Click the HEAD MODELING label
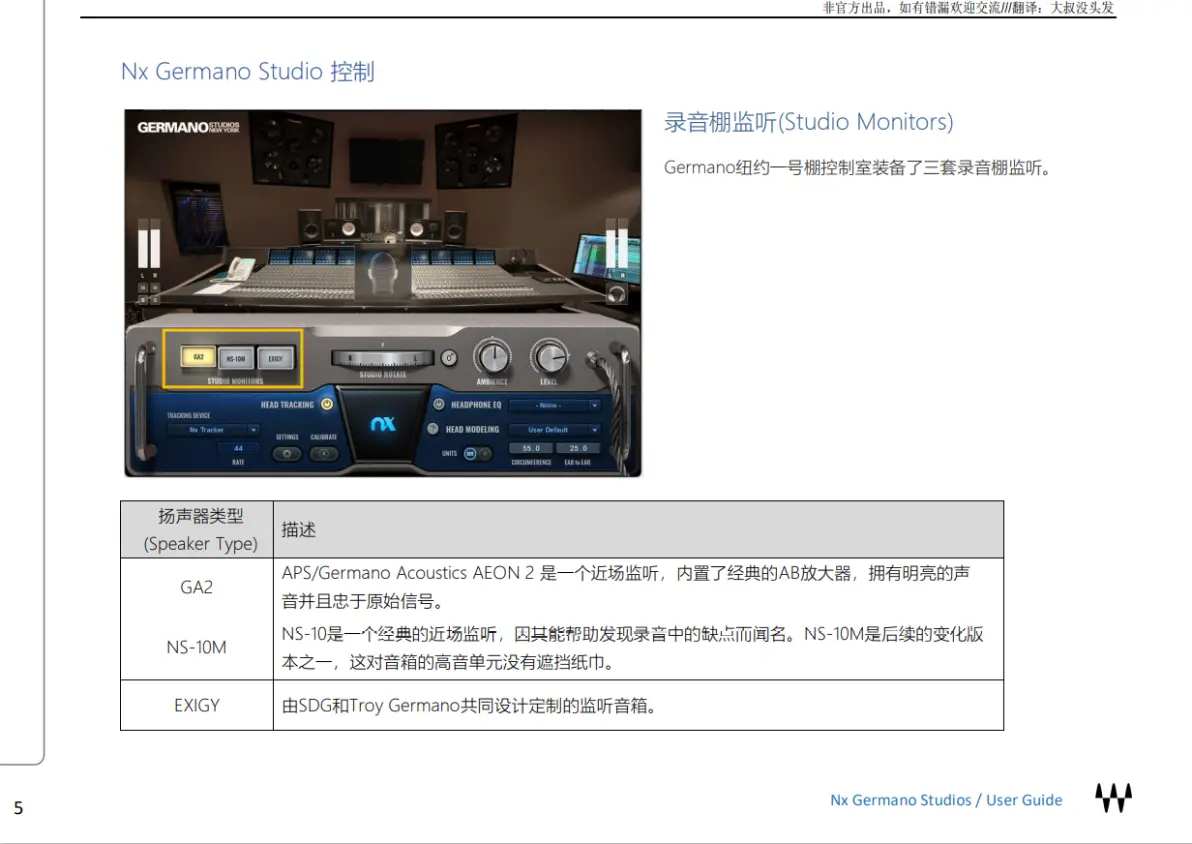Screen dimensions: 1192x844 tap(473, 430)
